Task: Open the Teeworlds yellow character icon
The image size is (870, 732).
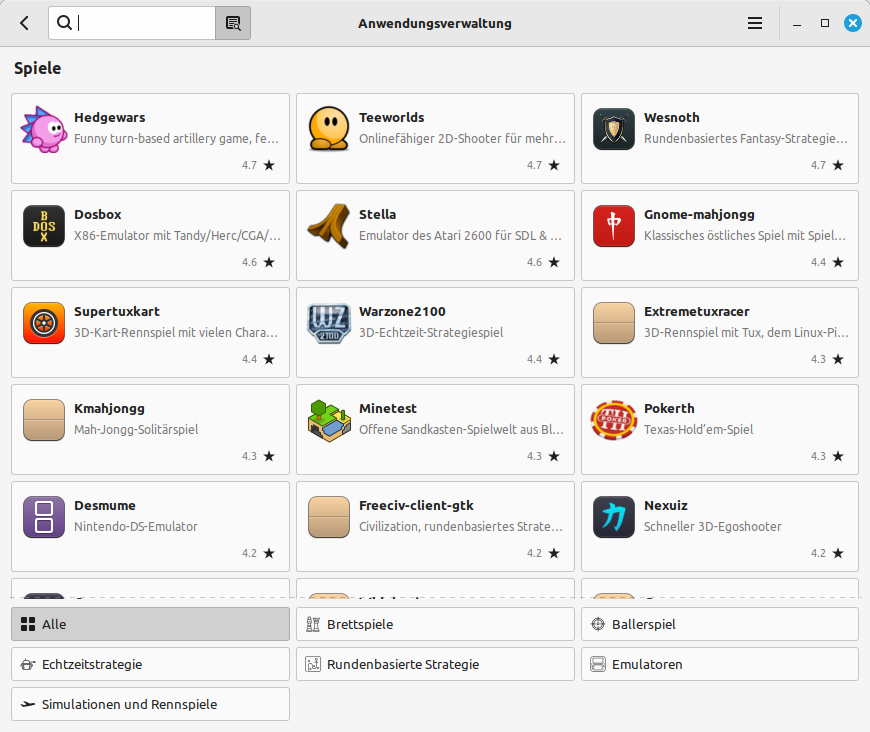Action: (328, 129)
